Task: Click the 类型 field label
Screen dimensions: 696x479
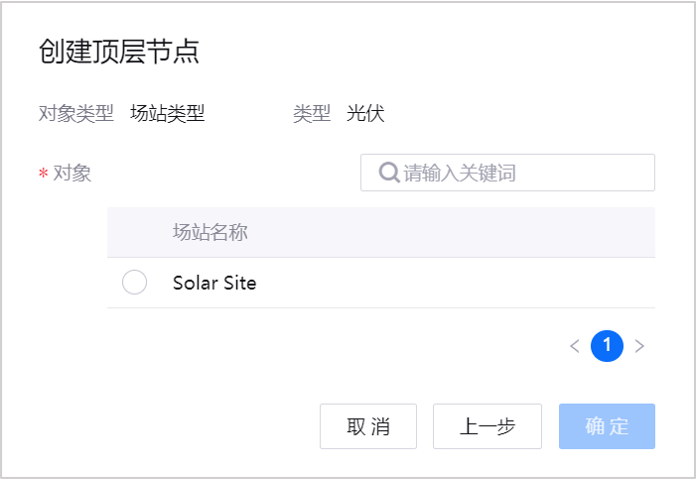Action: click(x=311, y=113)
